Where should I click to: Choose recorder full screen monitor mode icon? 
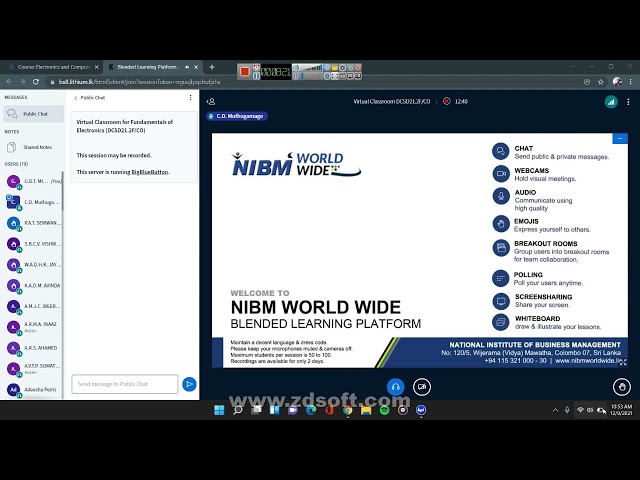click(350, 76)
